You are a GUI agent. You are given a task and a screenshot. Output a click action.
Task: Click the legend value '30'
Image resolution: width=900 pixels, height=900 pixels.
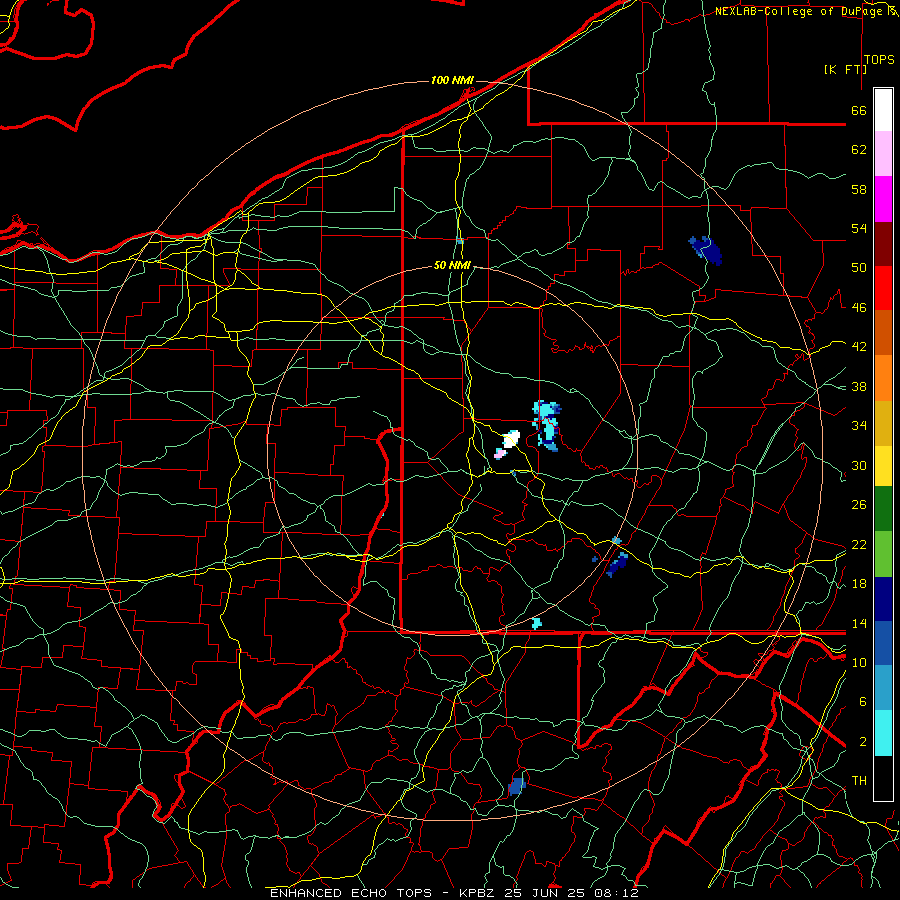pos(859,465)
